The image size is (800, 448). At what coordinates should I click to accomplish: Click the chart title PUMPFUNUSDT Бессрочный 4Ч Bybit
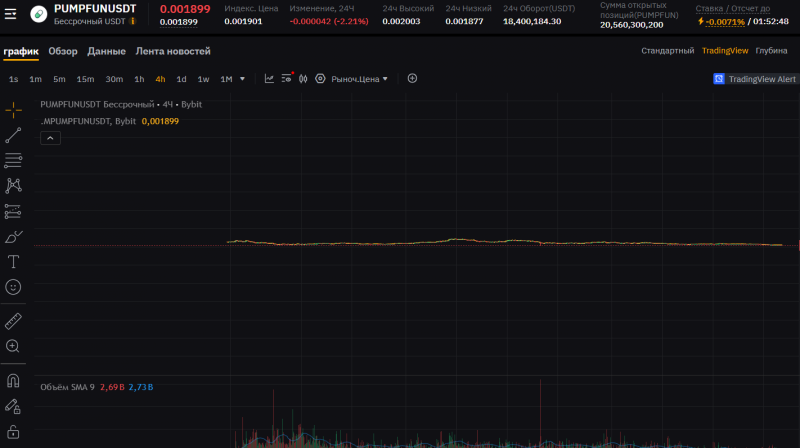click(121, 105)
